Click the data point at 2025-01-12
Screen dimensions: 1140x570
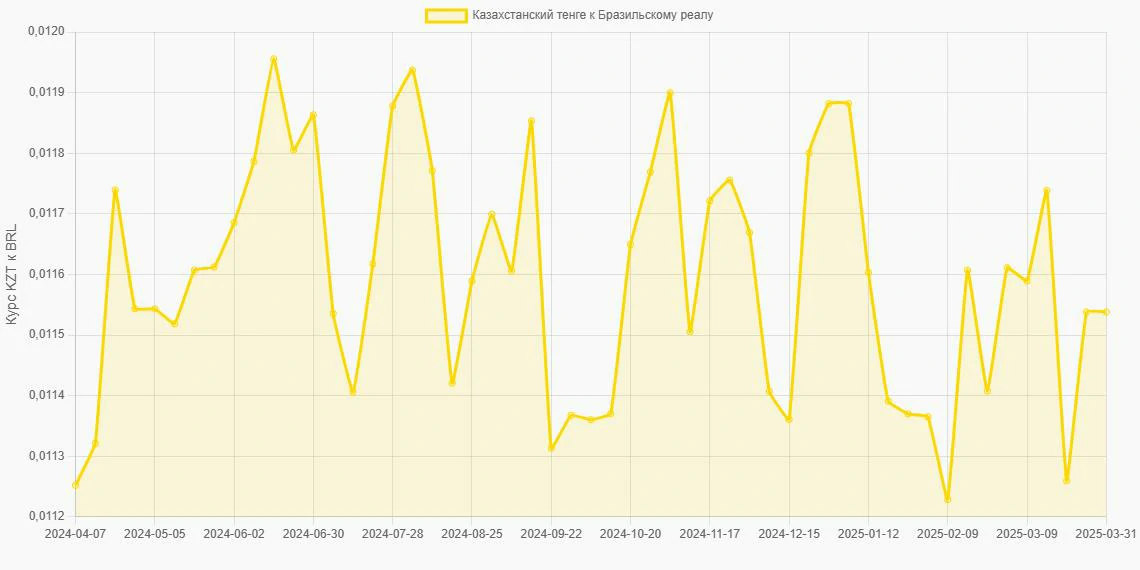tap(868, 272)
